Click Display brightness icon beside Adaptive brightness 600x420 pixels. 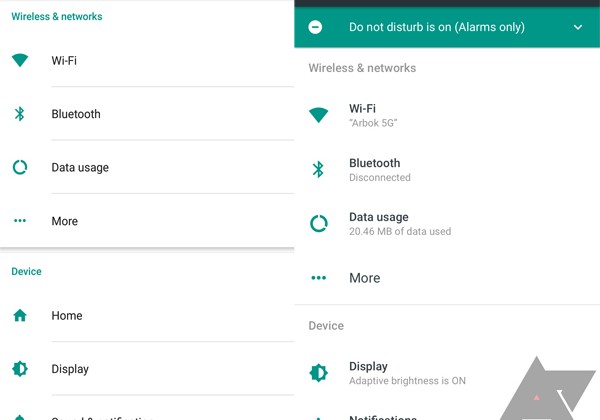click(318, 373)
